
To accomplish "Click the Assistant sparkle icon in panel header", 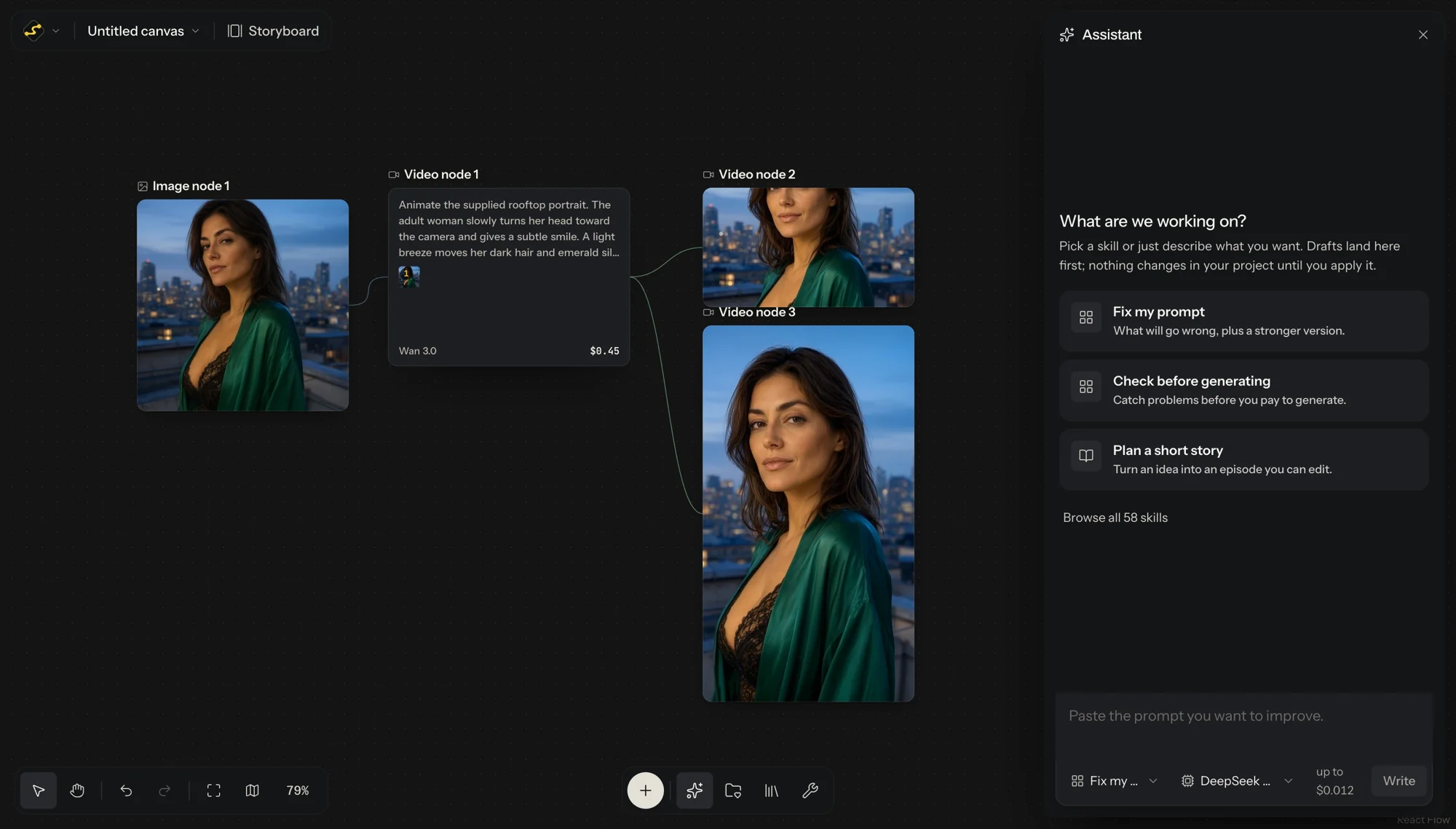I will click(1067, 35).
